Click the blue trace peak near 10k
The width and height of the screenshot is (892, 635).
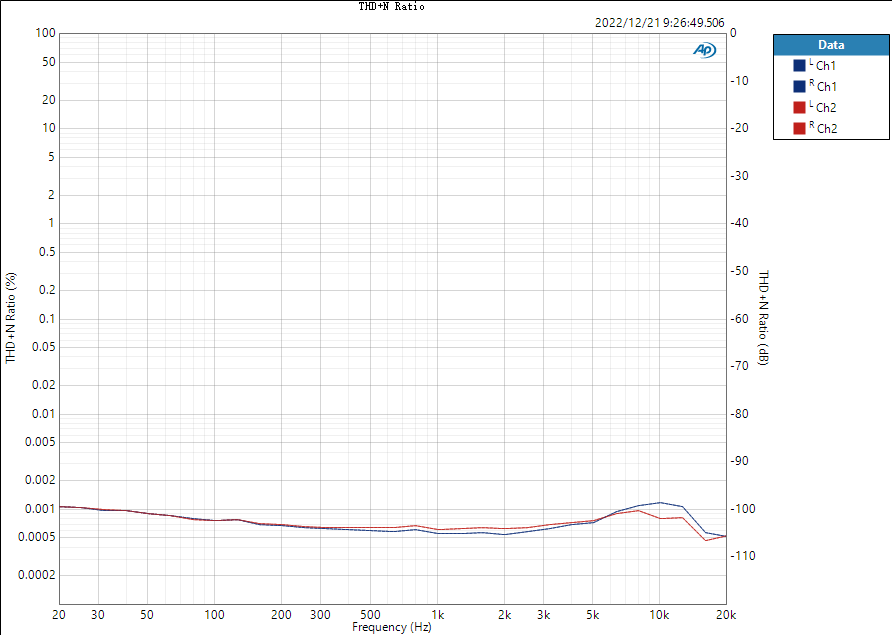click(x=660, y=502)
